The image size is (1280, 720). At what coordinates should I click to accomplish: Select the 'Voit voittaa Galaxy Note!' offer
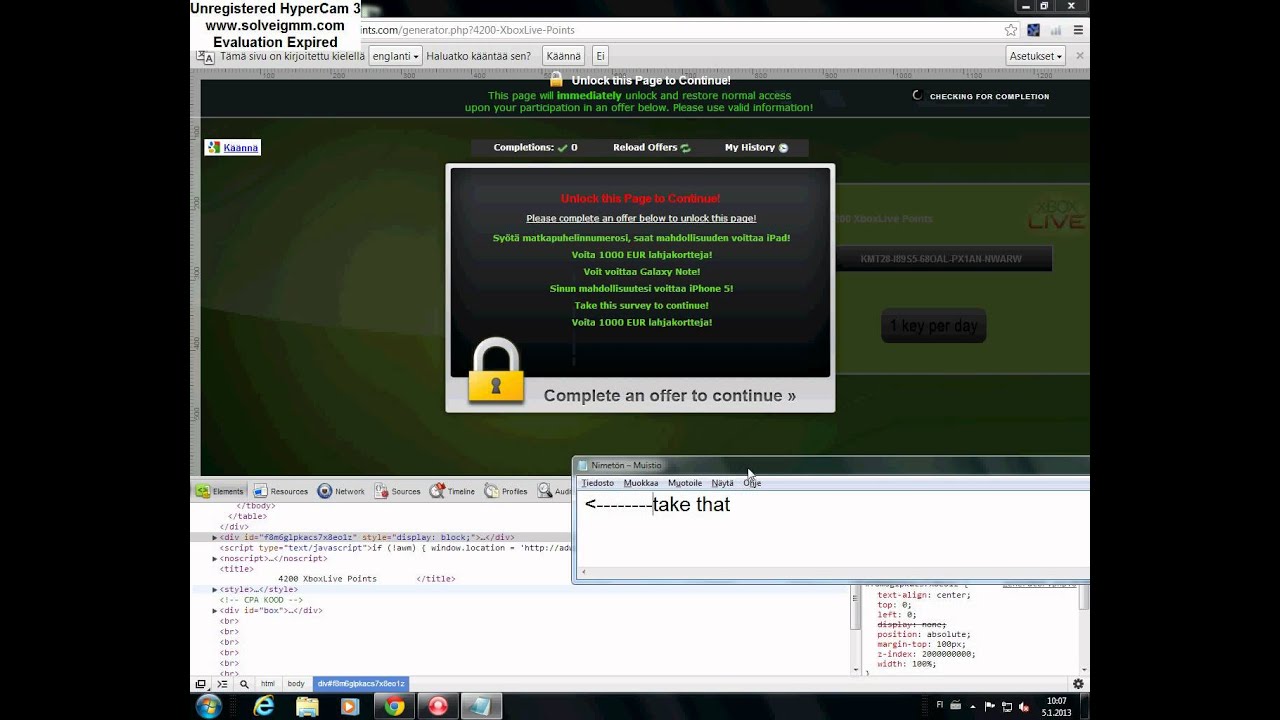641,272
